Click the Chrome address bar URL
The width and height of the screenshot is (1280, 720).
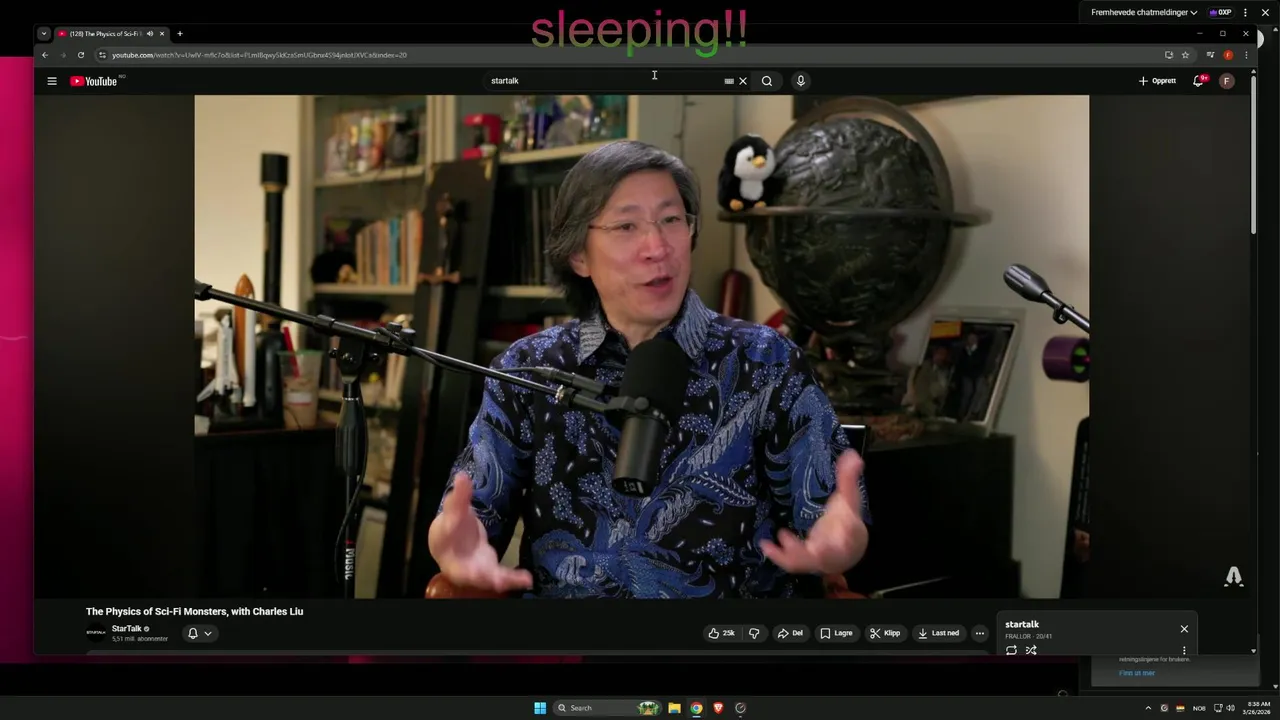pos(260,55)
